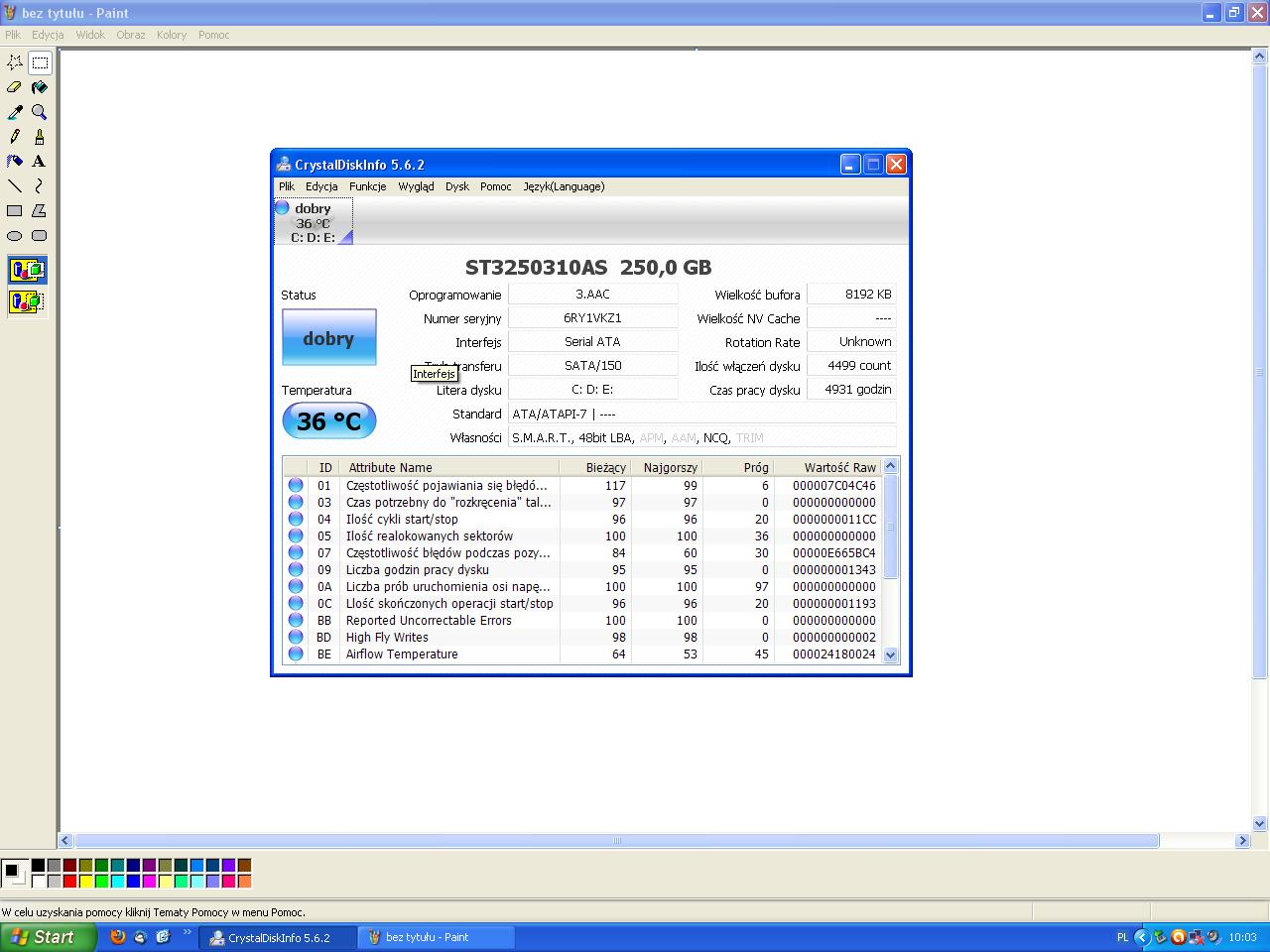Click Paint horizontal scrollbar left arrow
The height and width of the screenshot is (952, 1270).
65,841
